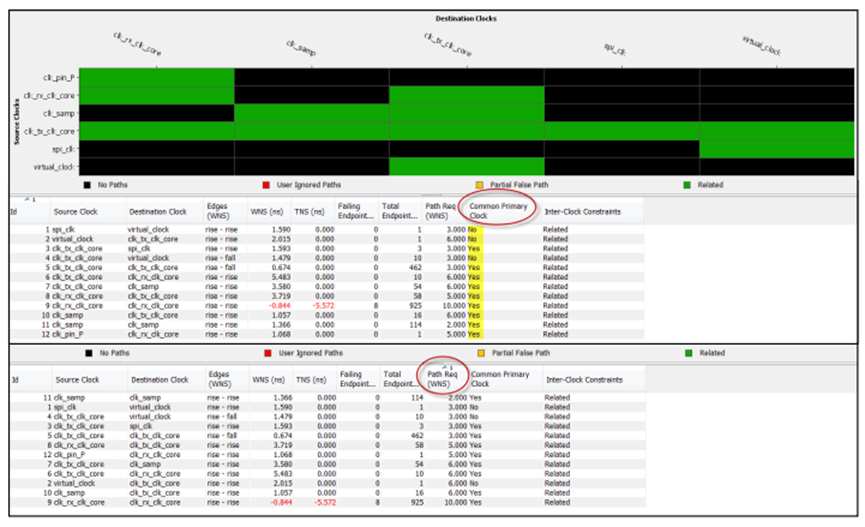This screenshot has width=865, height=527.
Task: Select the green matrix cell from virtual_clock to clk_tx_clk_core
Action: click(467, 167)
